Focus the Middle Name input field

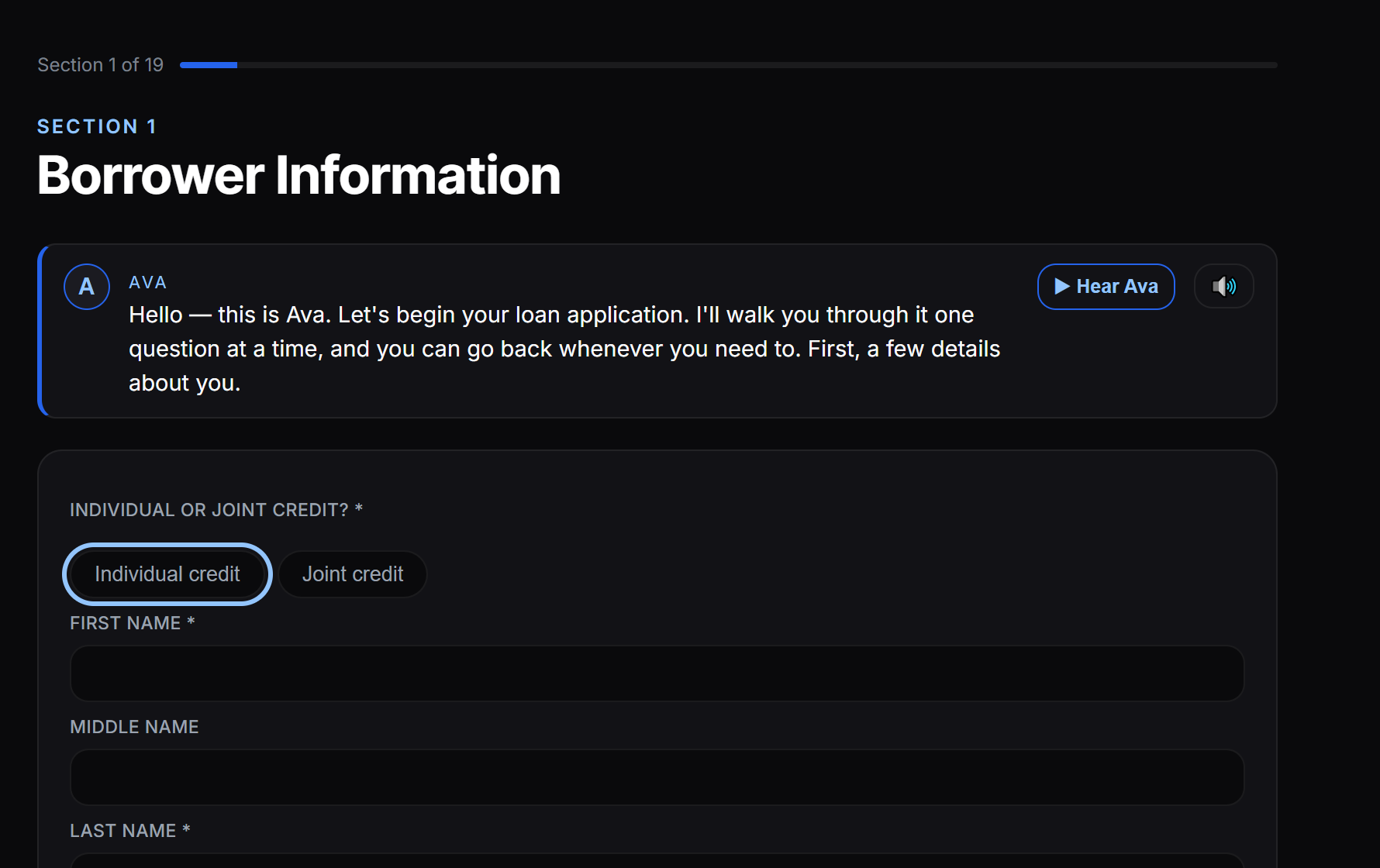coord(657,777)
